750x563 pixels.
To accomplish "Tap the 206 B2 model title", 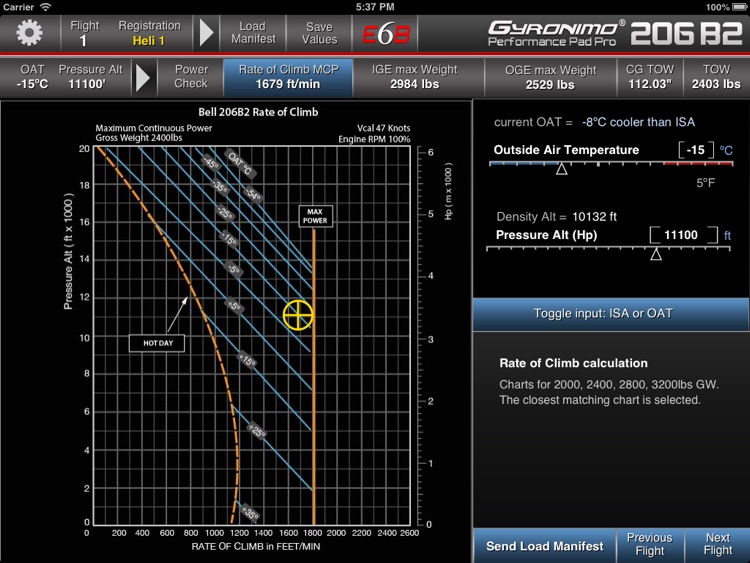I will (x=686, y=33).
